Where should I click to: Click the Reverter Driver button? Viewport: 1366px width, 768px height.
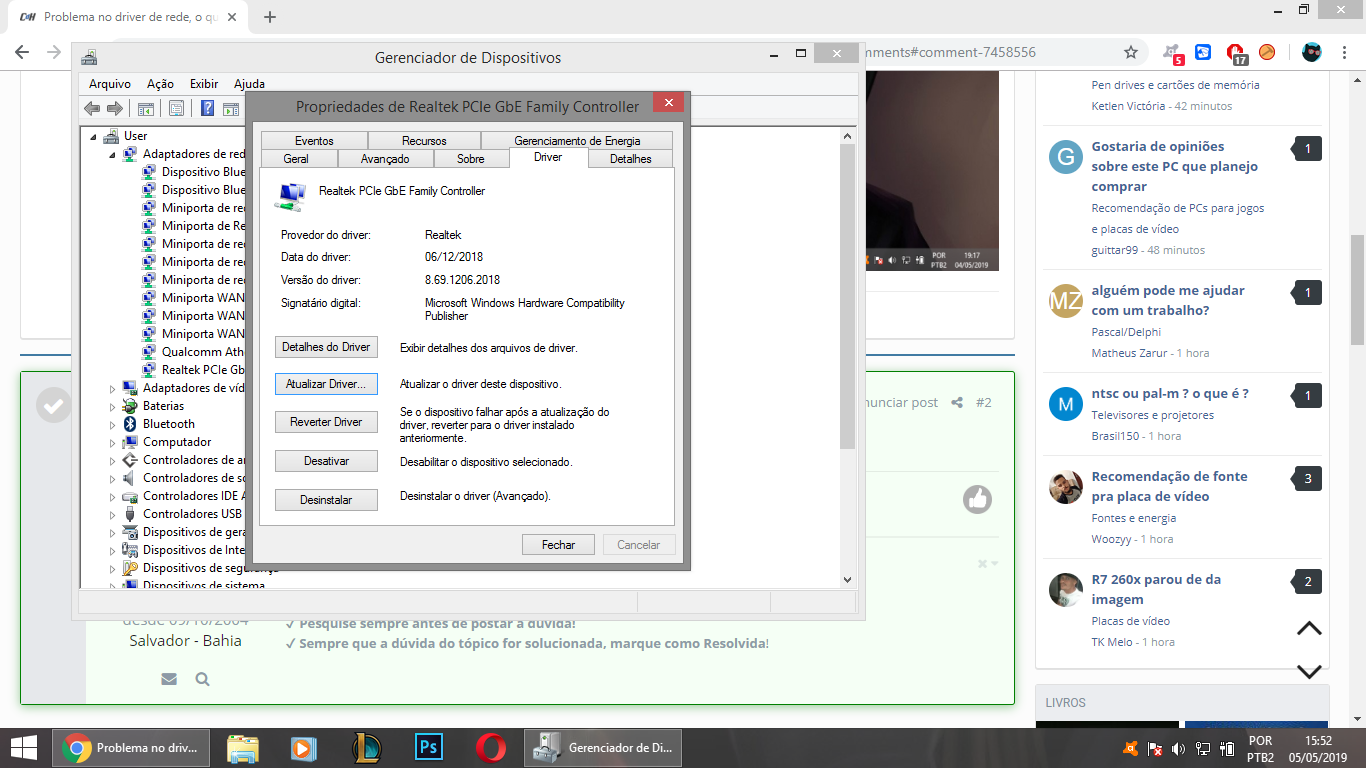326,422
